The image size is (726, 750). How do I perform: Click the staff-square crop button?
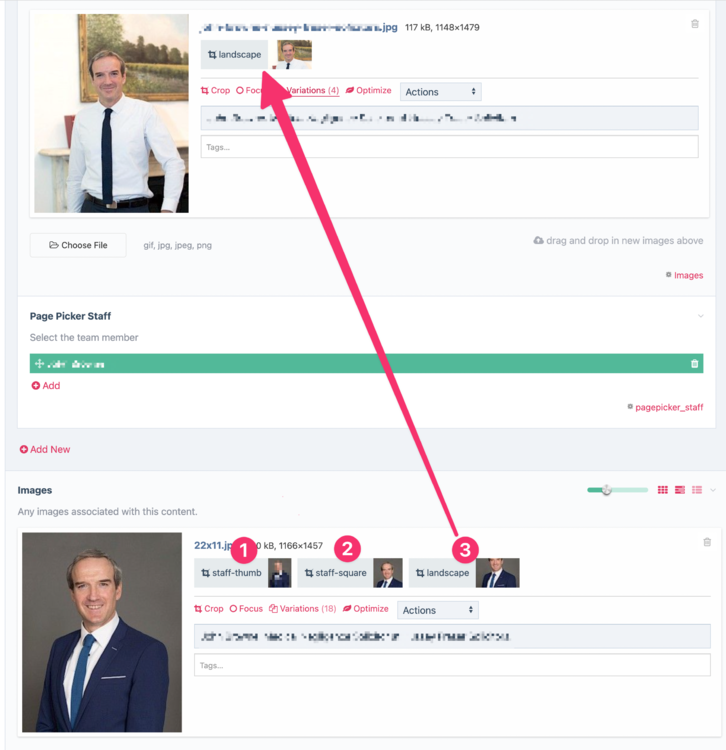(335, 573)
